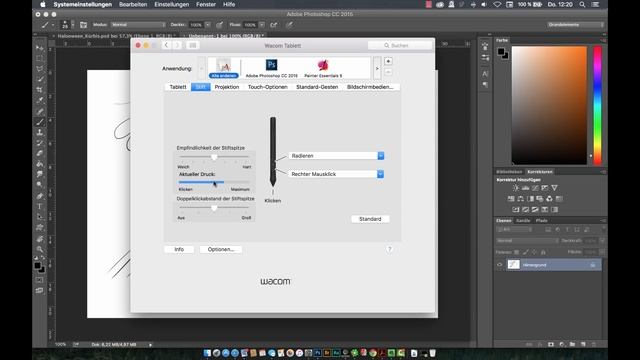Switch to the Touch-Optionen tab

[268, 87]
